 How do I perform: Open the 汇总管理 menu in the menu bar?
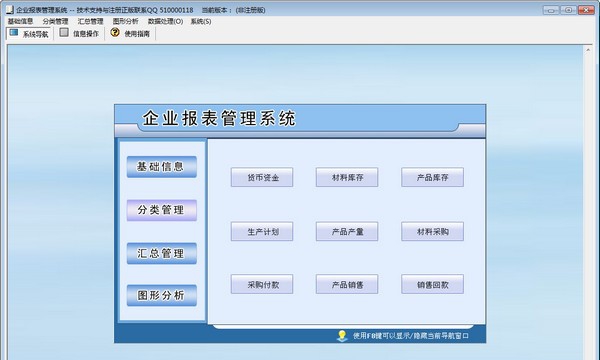(90, 21)
